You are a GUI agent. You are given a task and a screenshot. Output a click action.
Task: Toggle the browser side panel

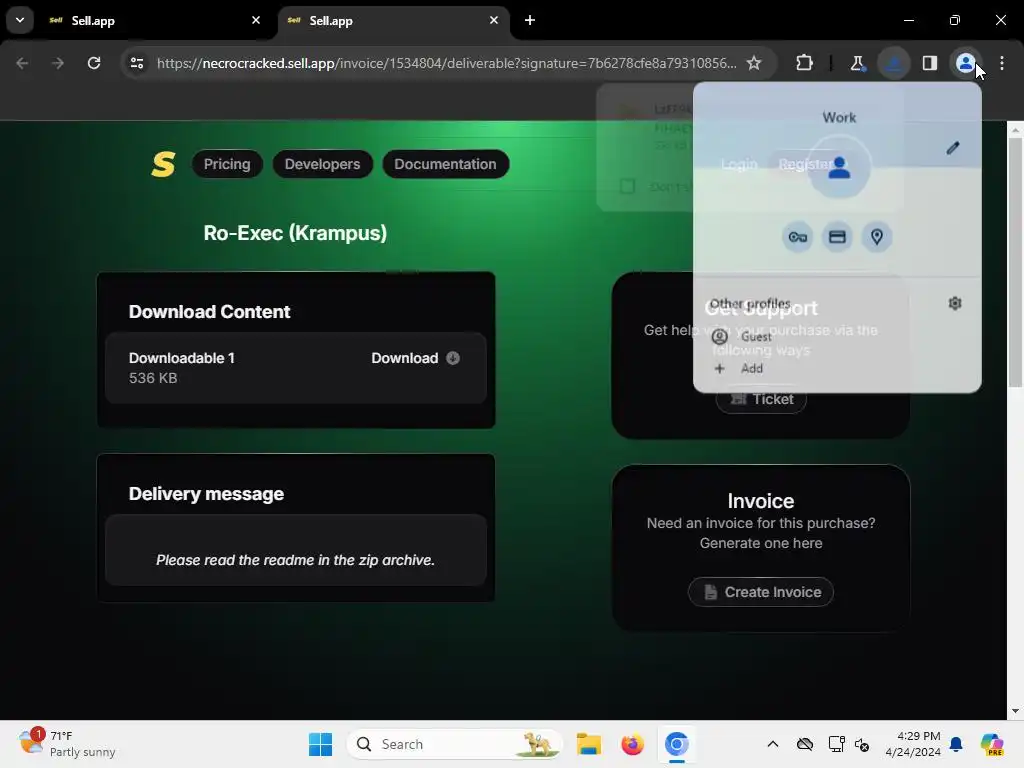[x=929, y=63]
